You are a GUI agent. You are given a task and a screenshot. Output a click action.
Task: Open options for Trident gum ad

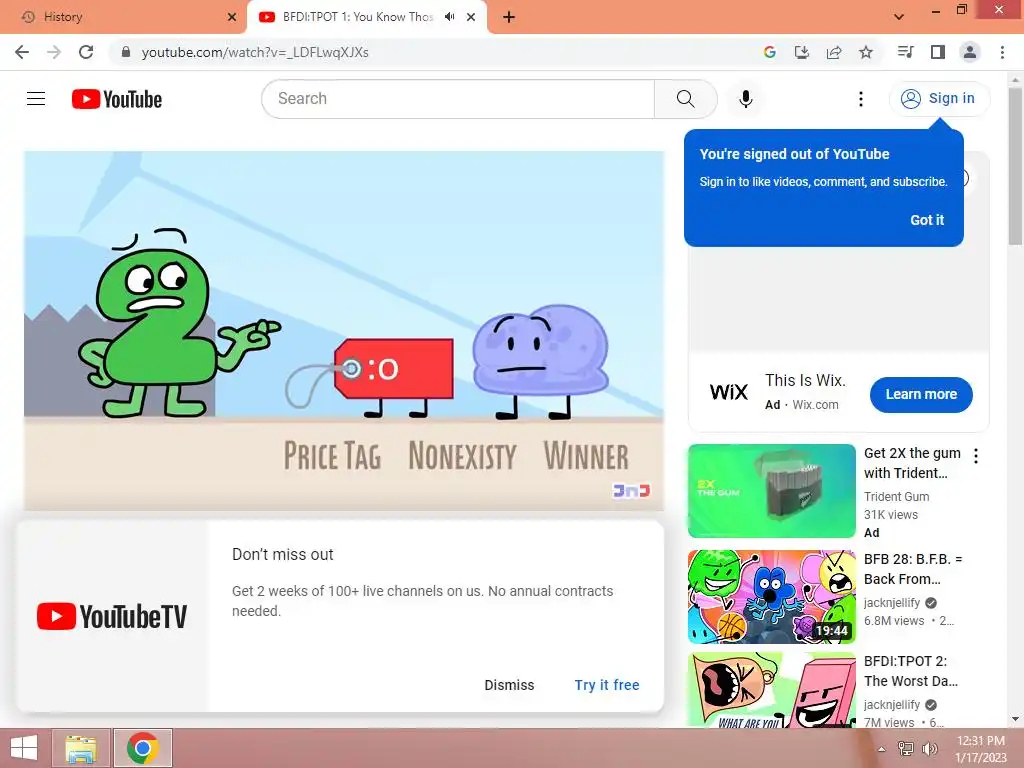pyautogui.click(x=976, y=456)
